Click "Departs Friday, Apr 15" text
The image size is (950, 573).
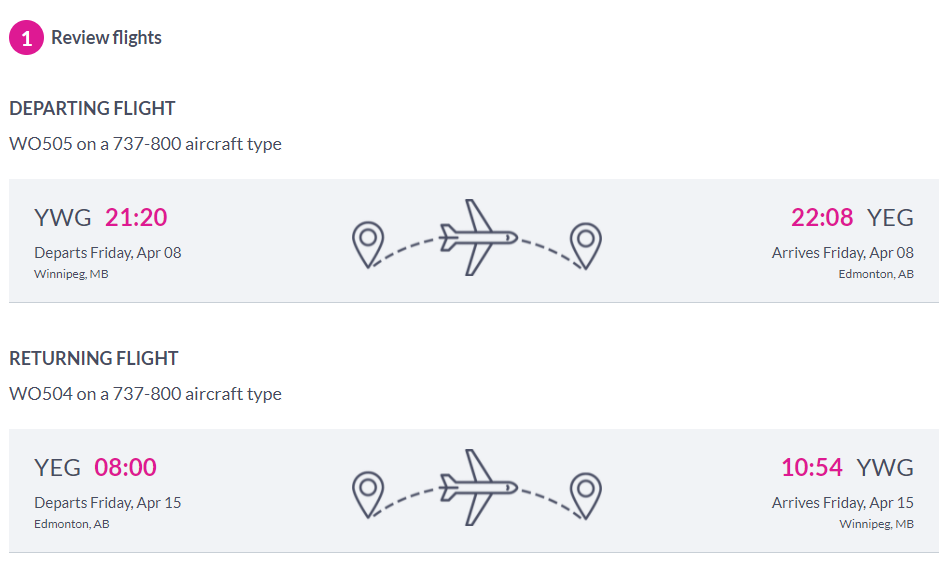point(108,502)
